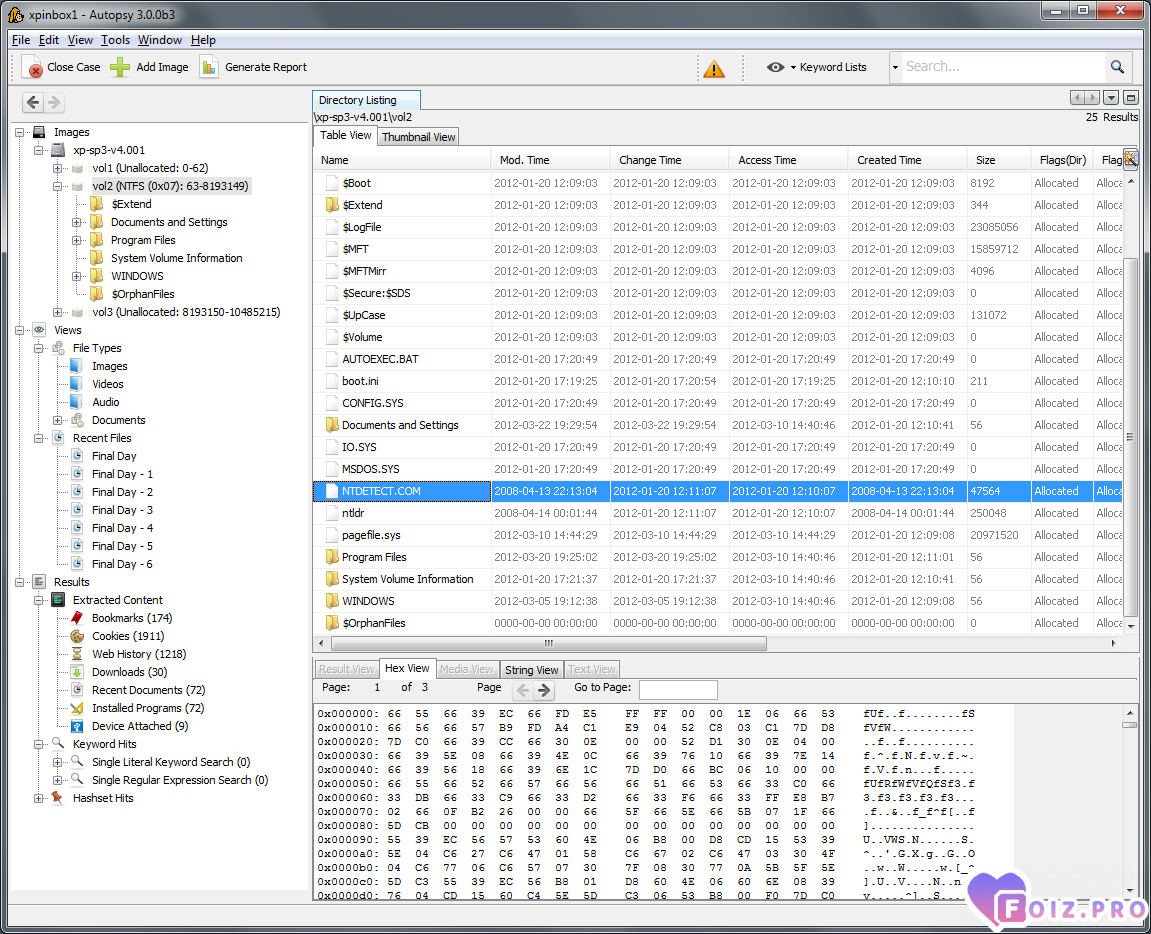
Task: Click the Installed Programs icon
Action: [77, 708]
